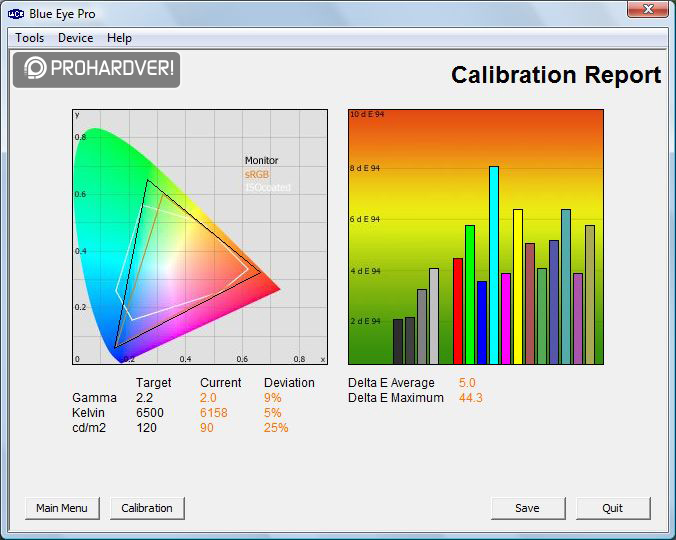
Task: Click the target cd/m2 value 120
Action: click(x=146, y=428)
